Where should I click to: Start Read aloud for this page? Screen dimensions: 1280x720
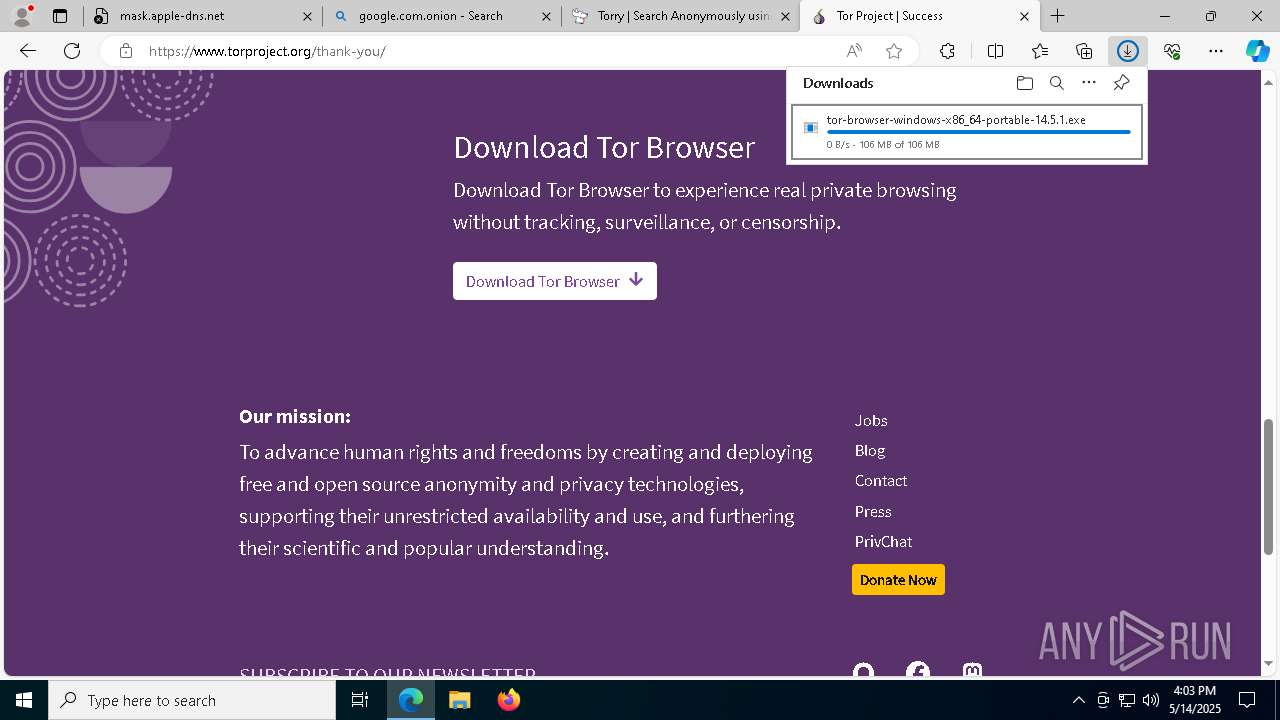[854, 51]
